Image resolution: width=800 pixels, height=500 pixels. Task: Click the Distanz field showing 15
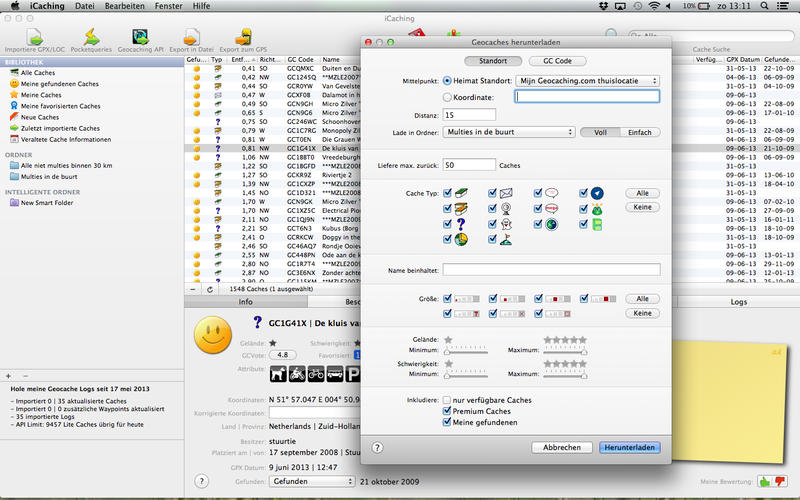pos(469,115)
